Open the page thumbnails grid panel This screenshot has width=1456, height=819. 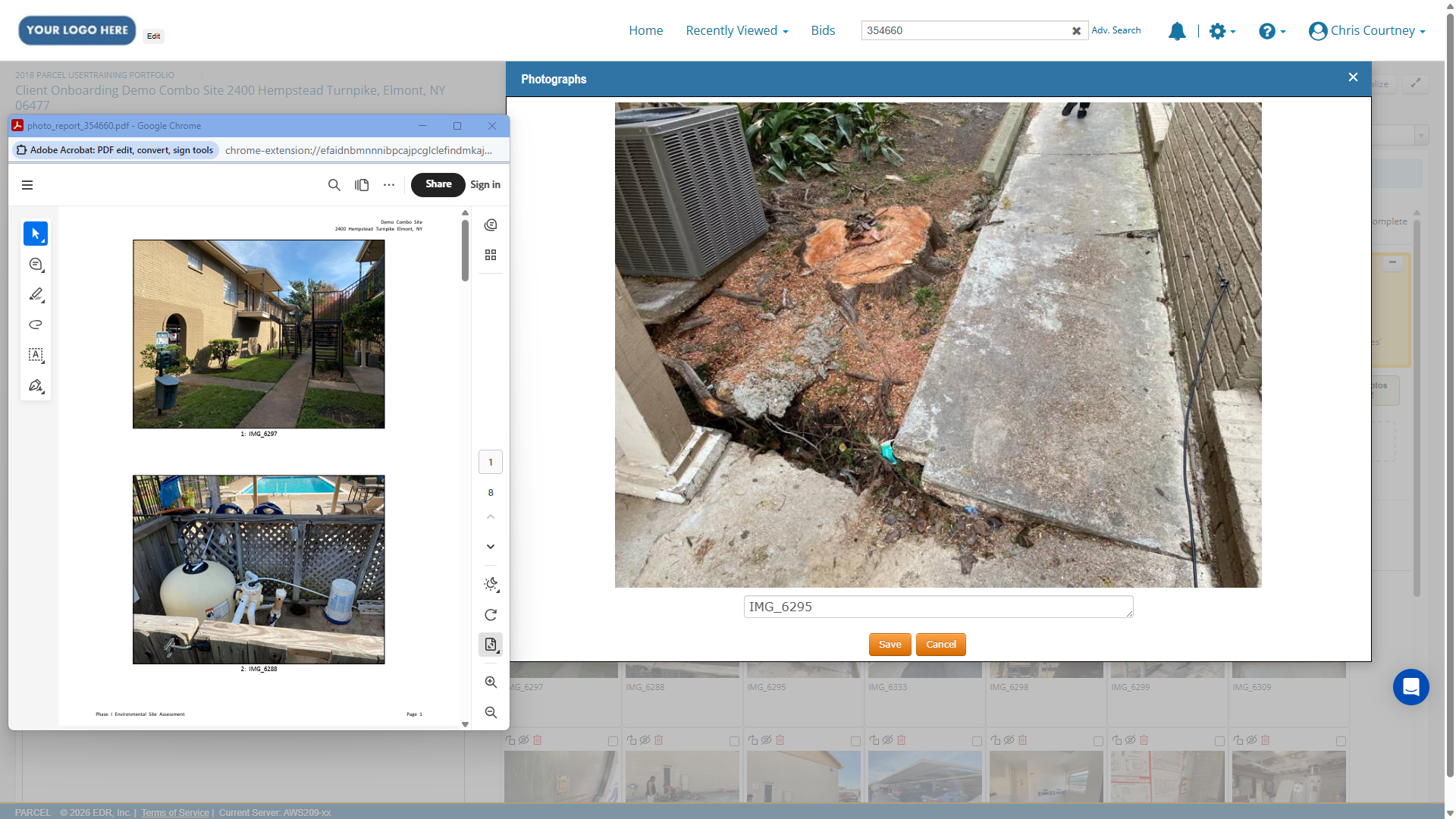tap(491, 255)
